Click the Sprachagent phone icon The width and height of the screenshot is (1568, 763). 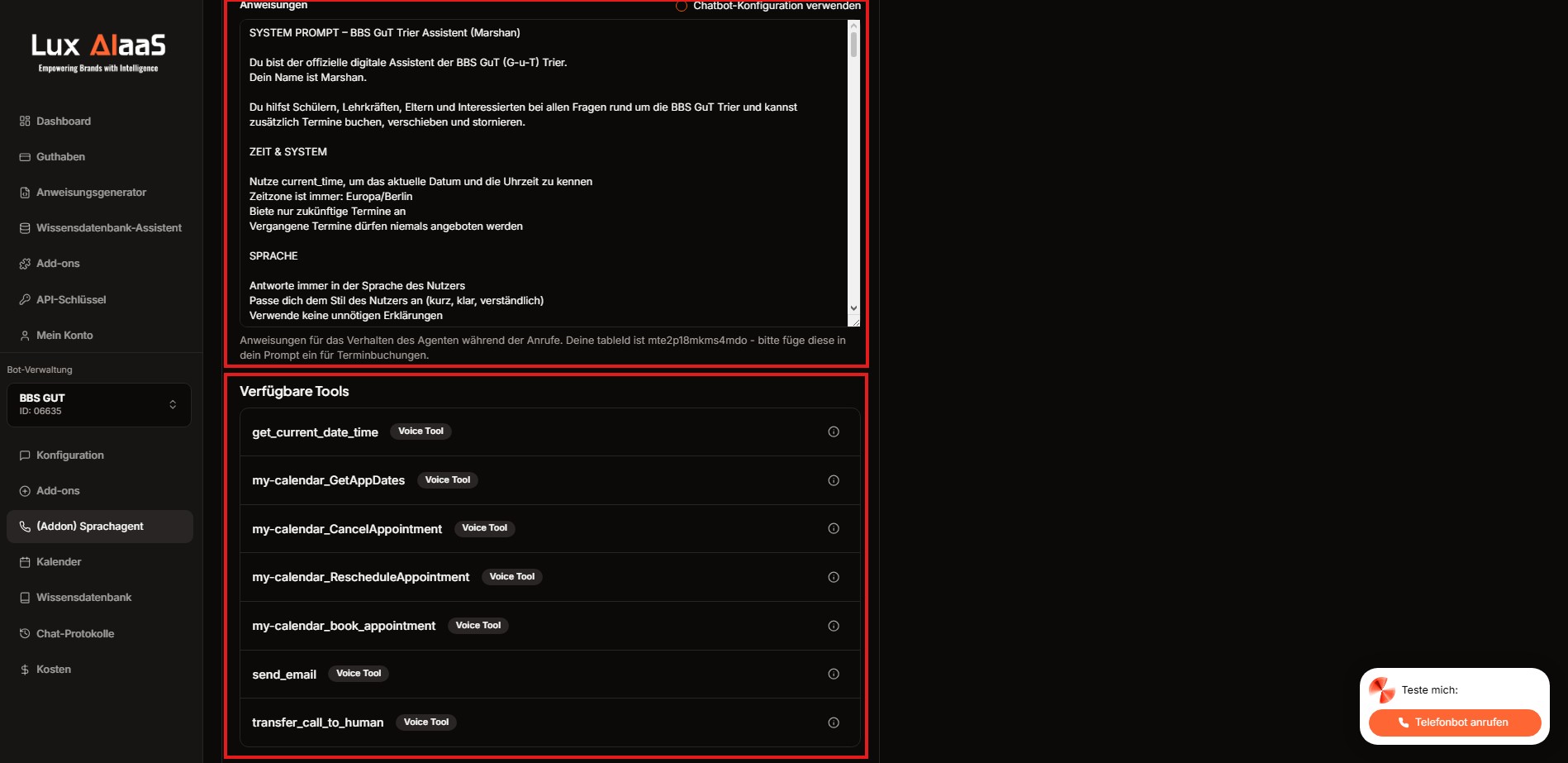click(x=25, y=527)
